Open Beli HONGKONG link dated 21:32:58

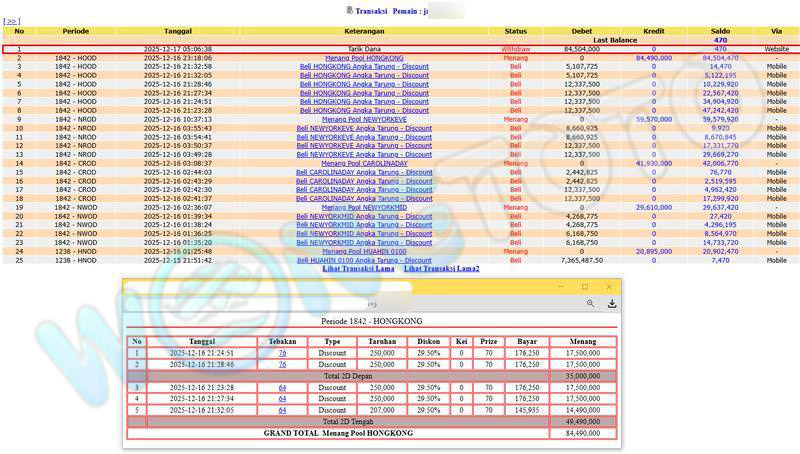click(364, 66)
